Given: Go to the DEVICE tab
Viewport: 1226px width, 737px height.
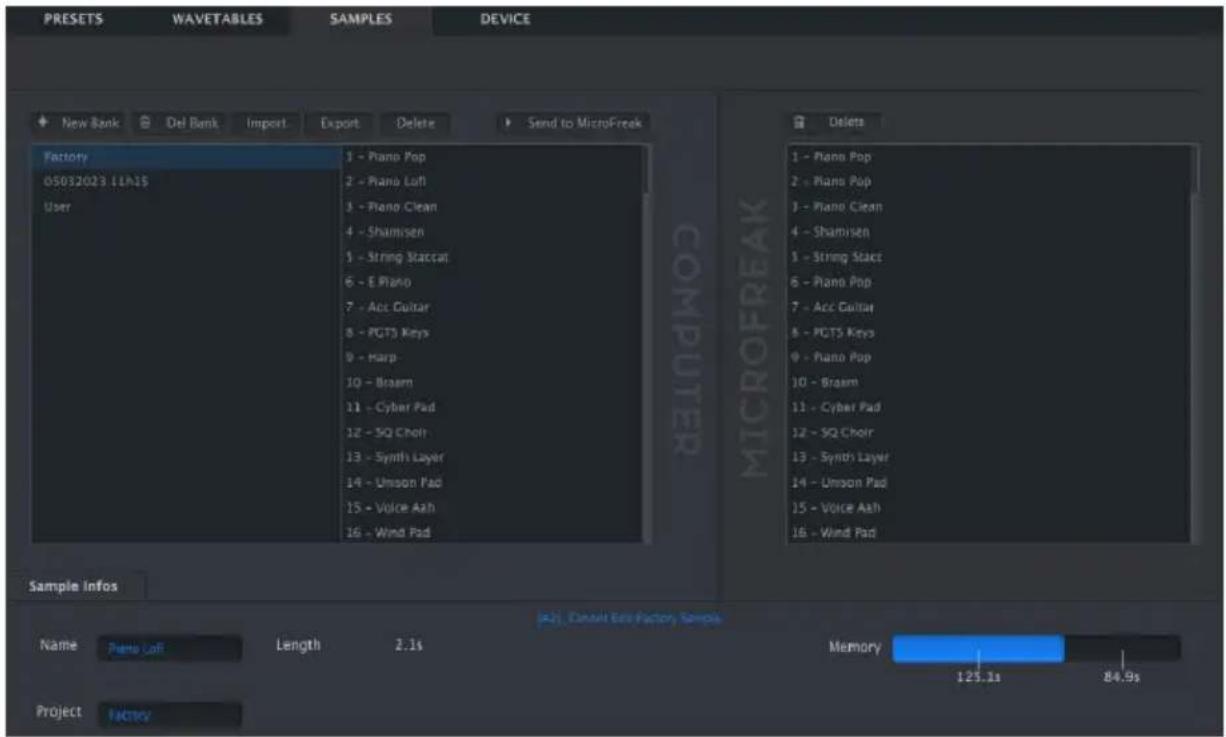Looking at the screenshot, I should pos(505,17).
